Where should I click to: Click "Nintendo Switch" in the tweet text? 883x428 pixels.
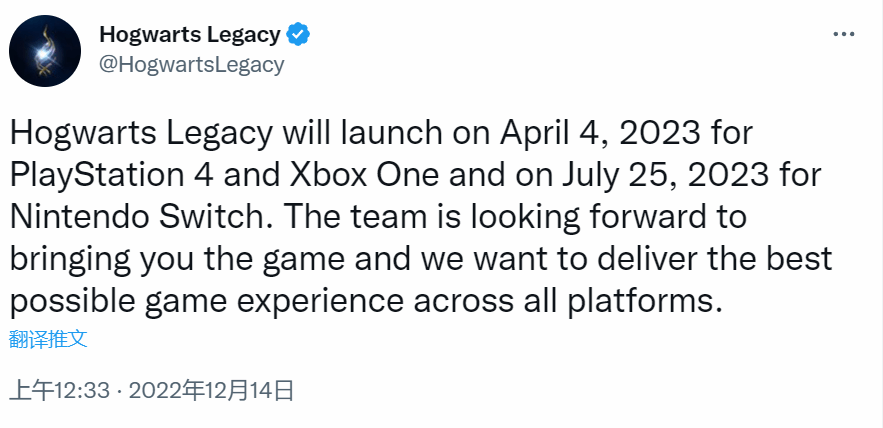click(137, 217)
